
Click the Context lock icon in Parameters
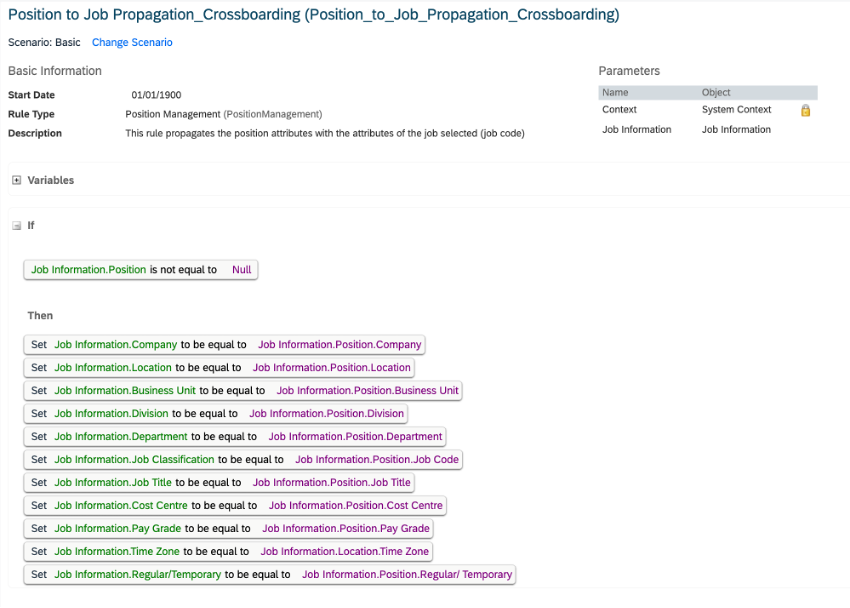806,111
